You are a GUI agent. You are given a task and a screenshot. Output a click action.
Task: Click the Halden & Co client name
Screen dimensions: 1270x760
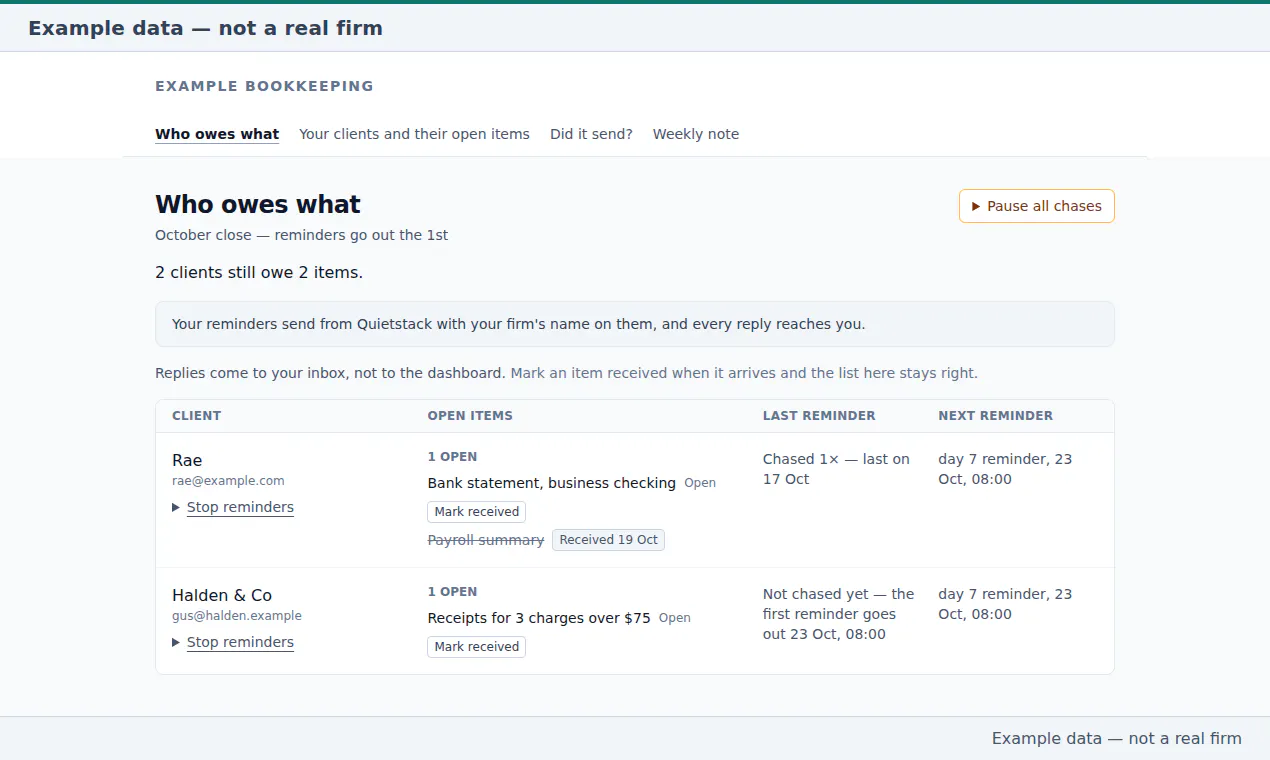click(222, 595)
